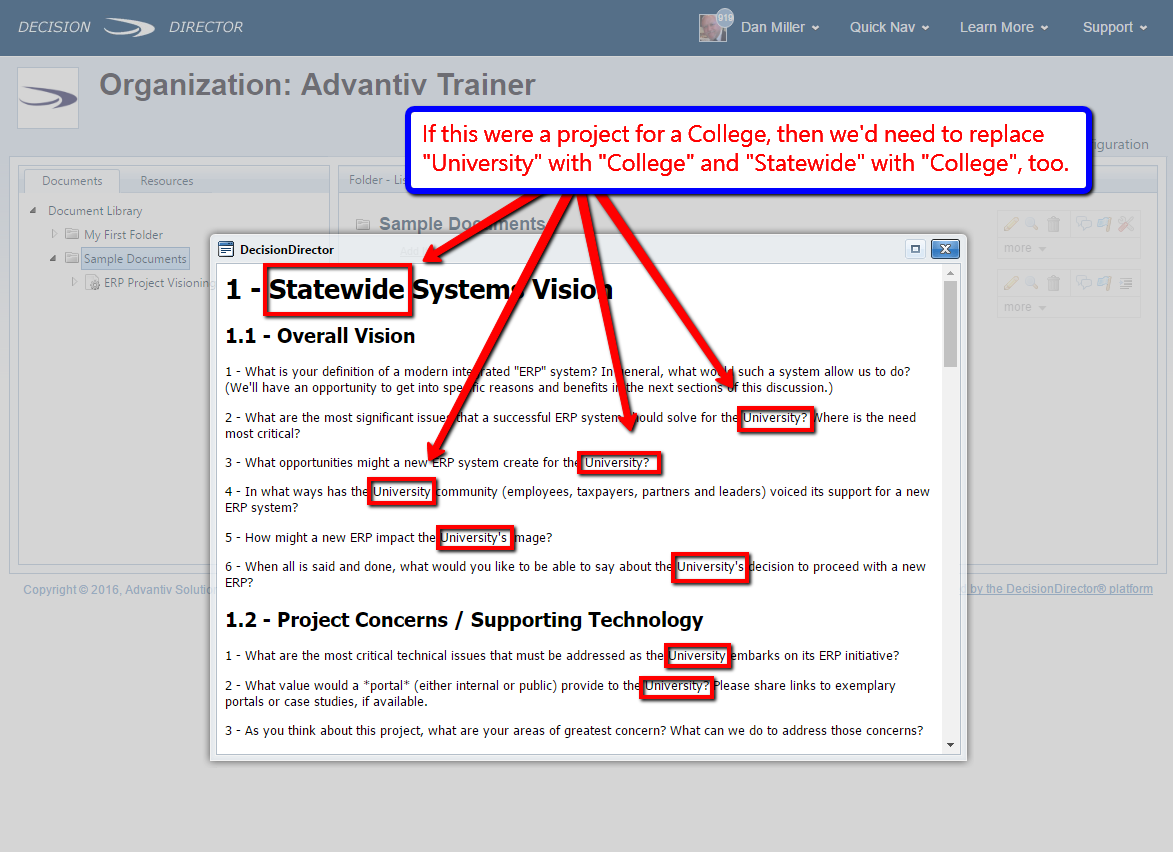Viewport: 1173px width, 852px height.
Task: Click trash delete icon in first action row
Action: pyautogui.click(x=1053, y=224)
